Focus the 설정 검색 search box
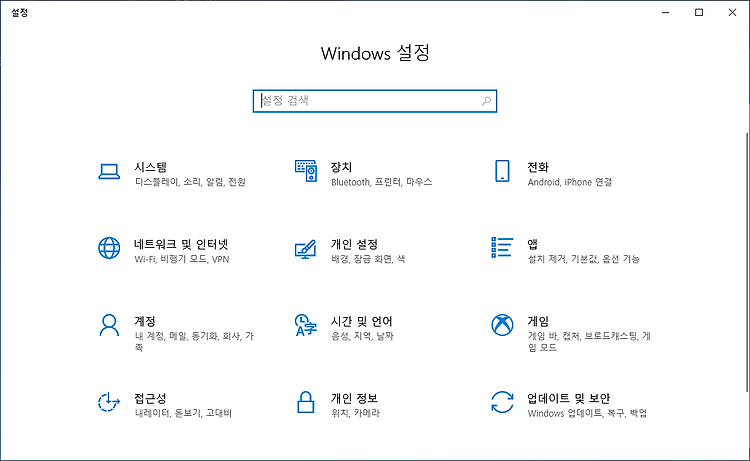 (x=375, y=101)
